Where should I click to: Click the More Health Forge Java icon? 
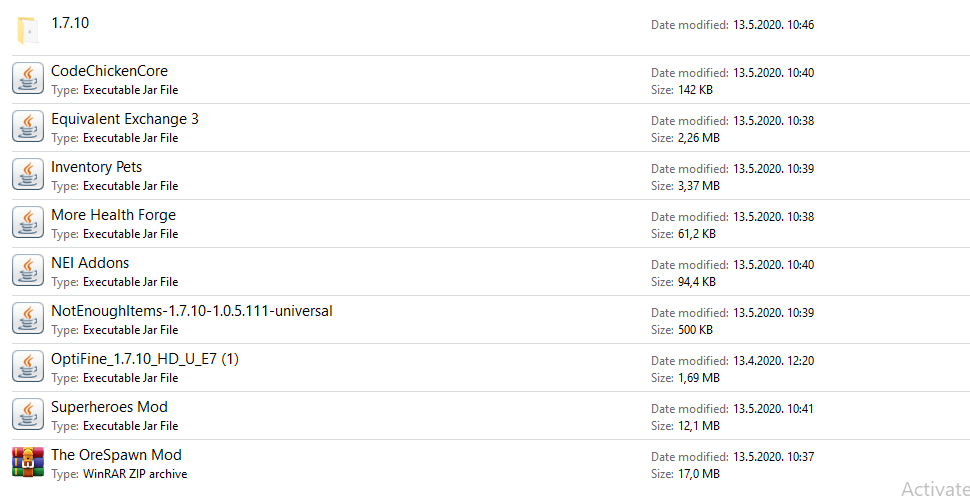point(27,223)
